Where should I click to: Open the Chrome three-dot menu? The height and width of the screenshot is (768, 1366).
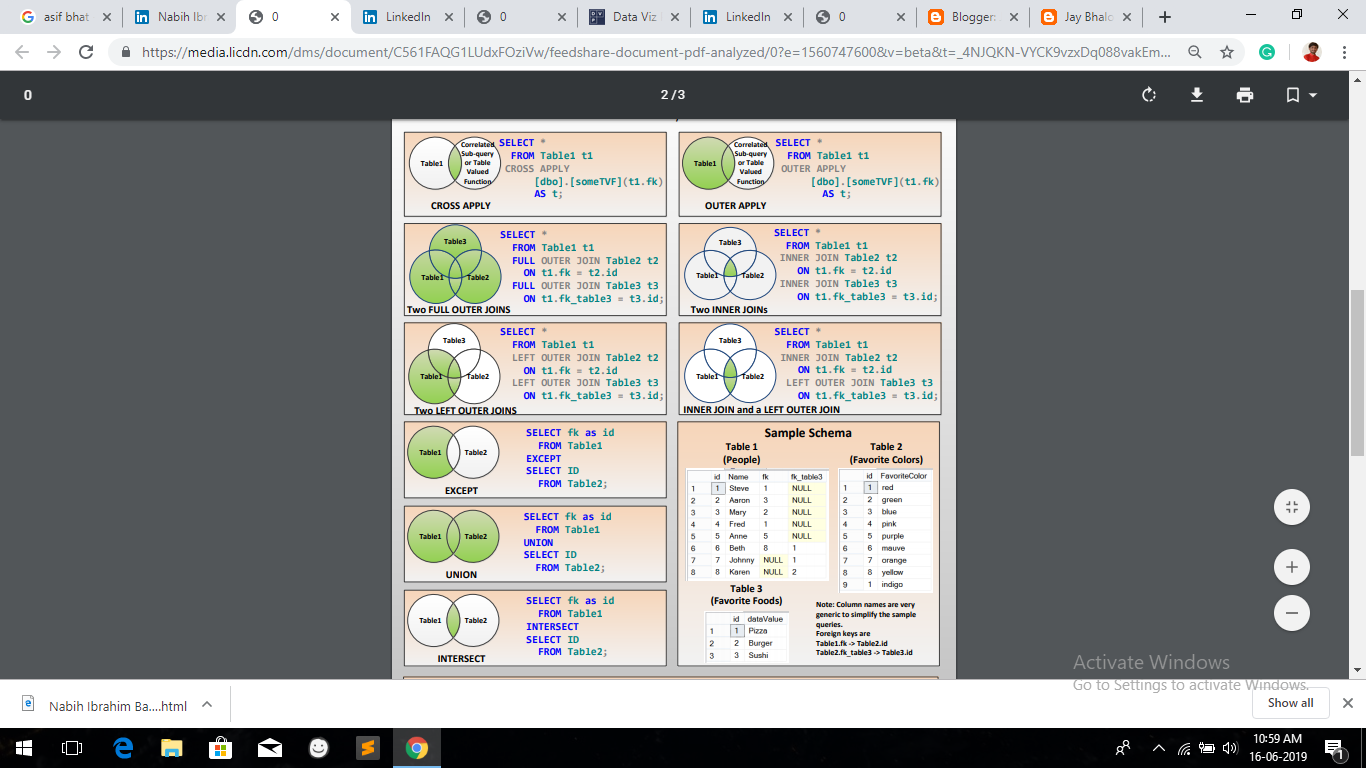pyautogui.click(x=1344, y=52)
